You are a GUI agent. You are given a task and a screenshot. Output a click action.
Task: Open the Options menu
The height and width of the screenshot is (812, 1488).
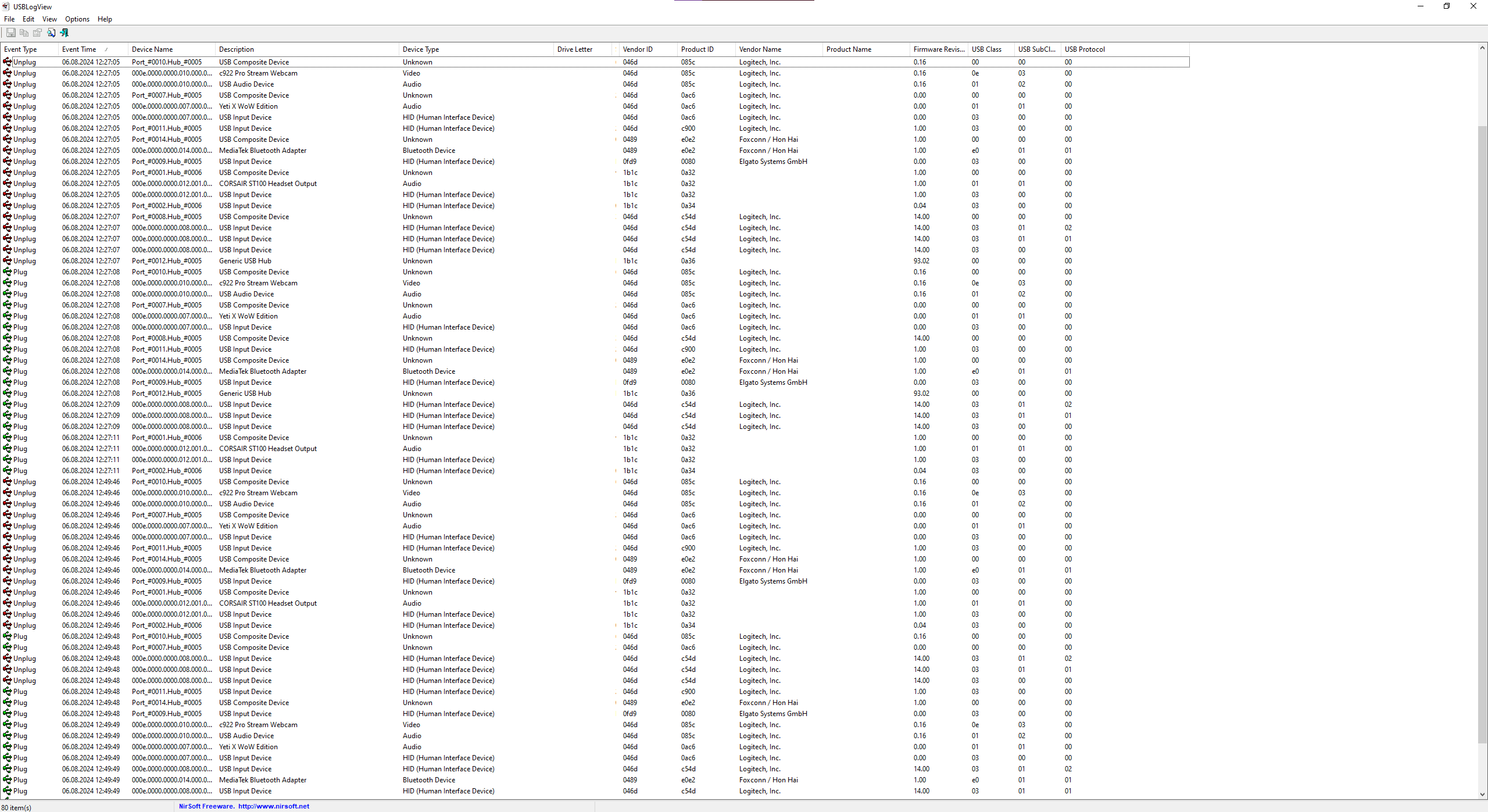point(77,19)
